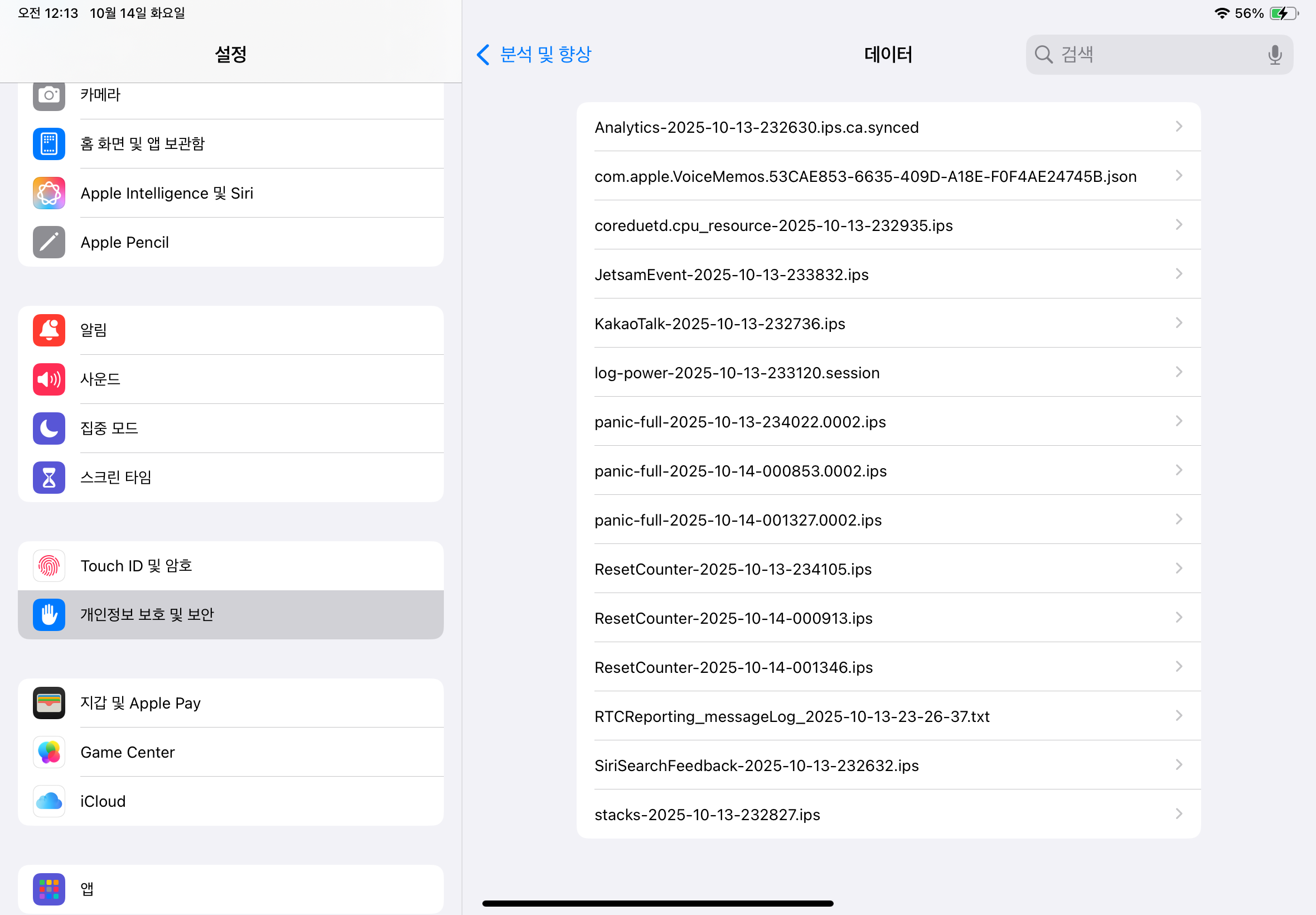
Task: Tap the Focus mode moon icon
Action: (x=49, y=428)
